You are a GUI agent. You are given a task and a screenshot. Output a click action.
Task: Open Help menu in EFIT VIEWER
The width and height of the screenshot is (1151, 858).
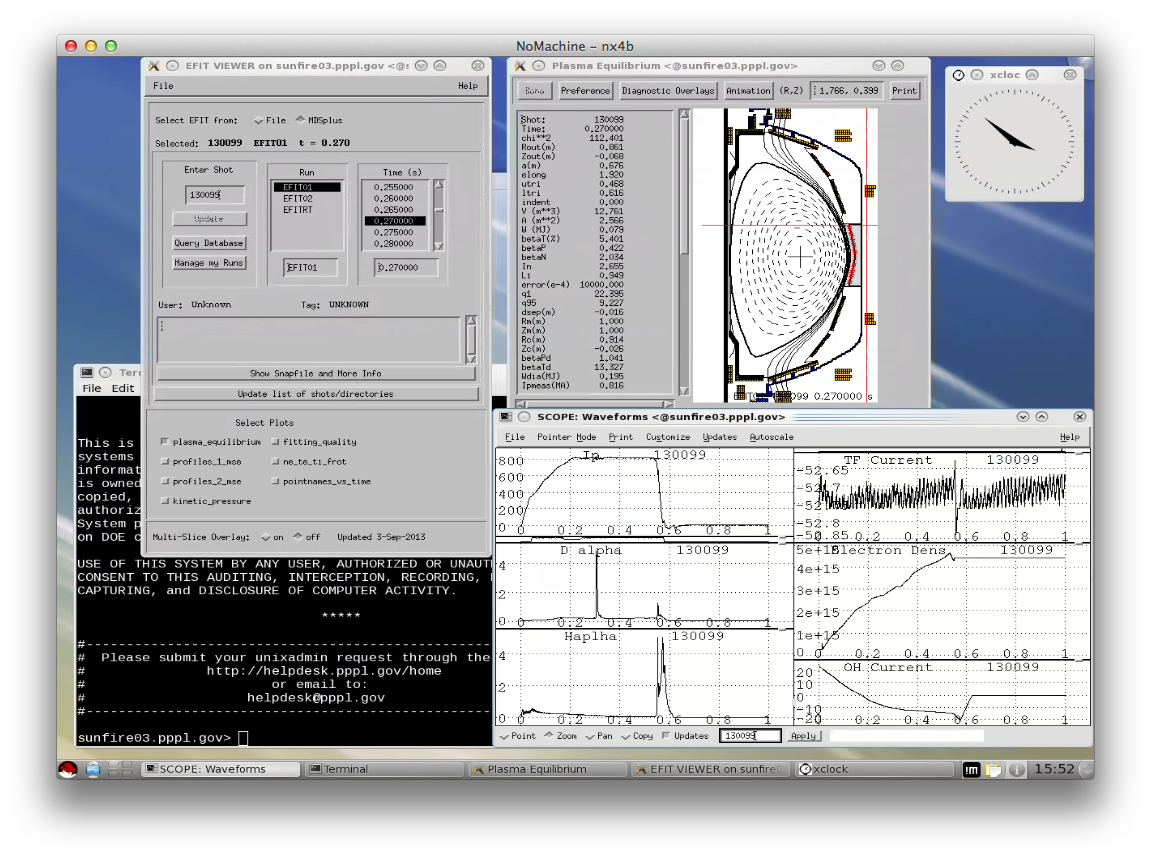click(x=468, y=86)
